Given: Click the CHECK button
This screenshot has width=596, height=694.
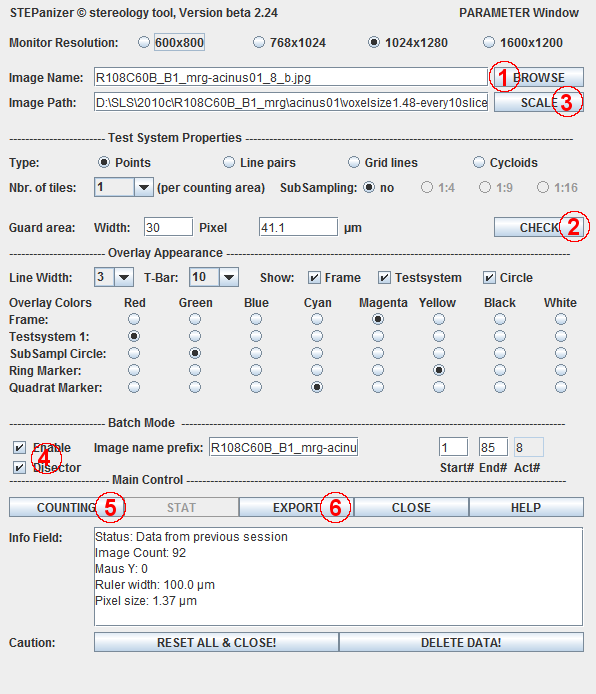Looking at the screenshot, I should [x=538, y=227].
